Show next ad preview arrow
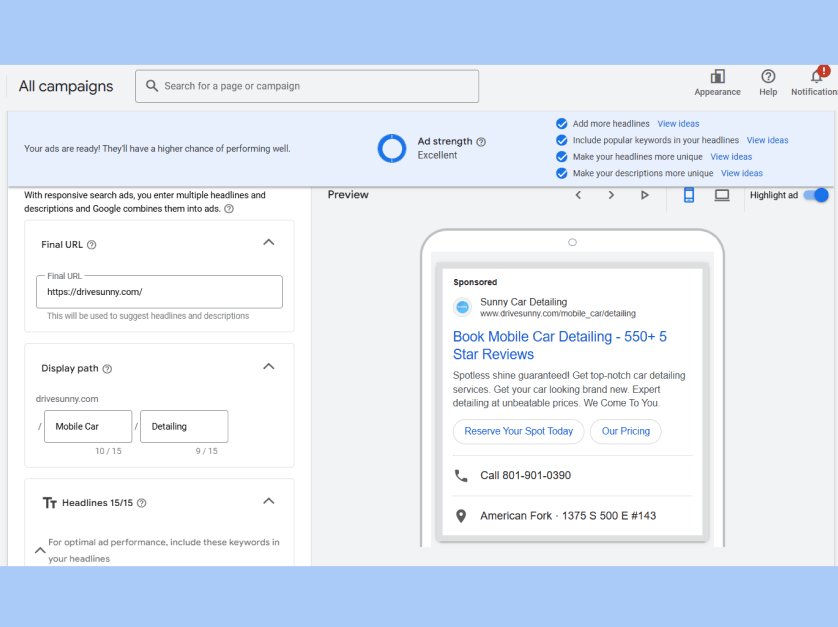This screenshot has height=627, width=838. [x=611, y=195]
